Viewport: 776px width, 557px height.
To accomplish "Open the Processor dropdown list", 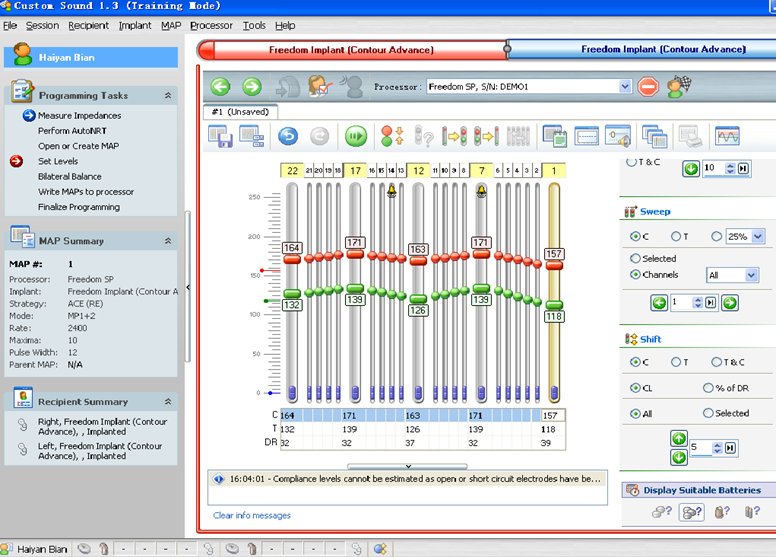I will (625, 87).
